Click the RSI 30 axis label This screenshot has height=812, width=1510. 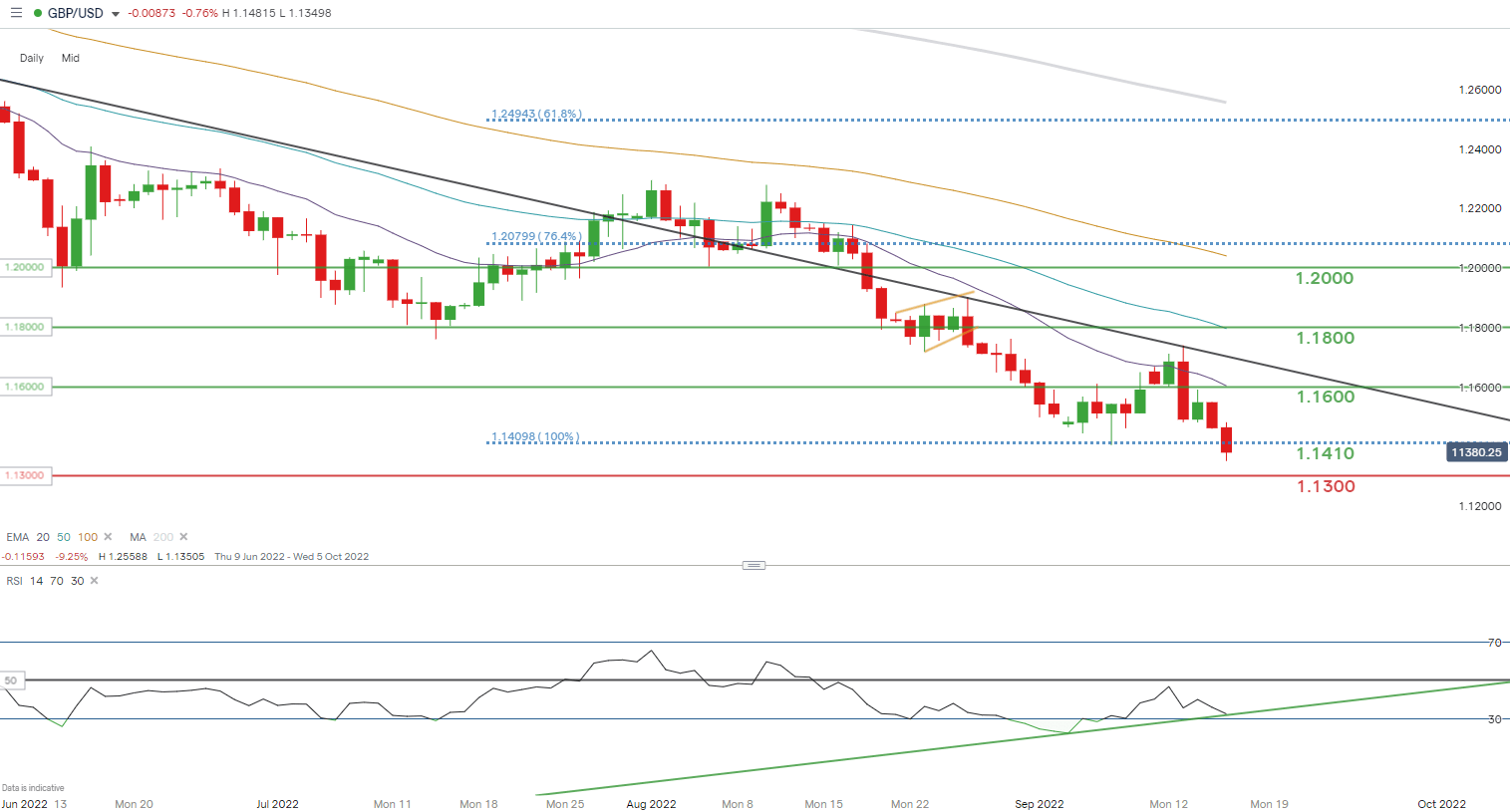(x=1494, y=718)
